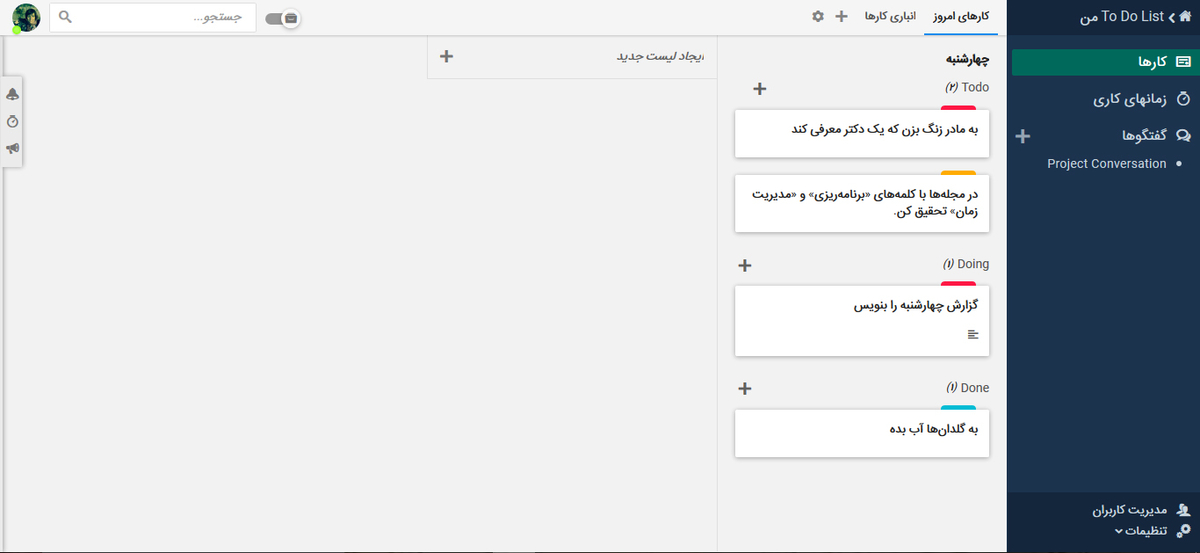Add a card to Done section
This screenshot has width=1200, height=553.
tap(744, 389)
